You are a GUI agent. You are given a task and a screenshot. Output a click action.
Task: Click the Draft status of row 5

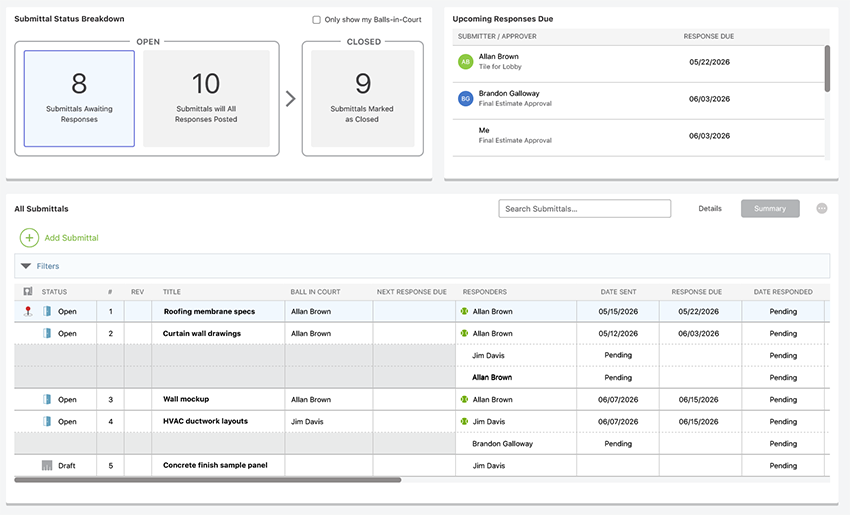[67, 465]
